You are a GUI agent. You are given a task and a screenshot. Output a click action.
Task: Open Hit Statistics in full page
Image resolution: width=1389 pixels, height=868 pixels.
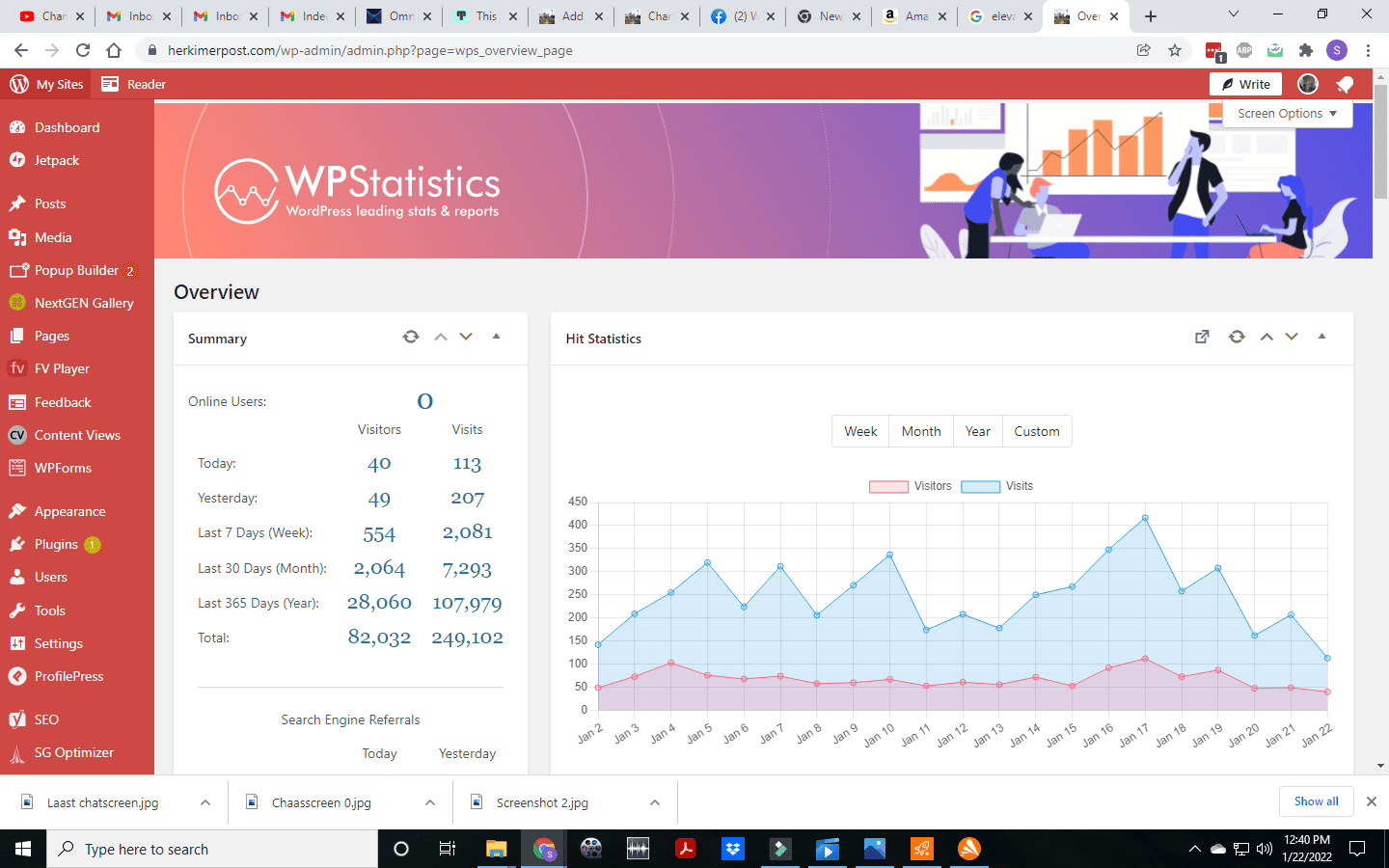point(1202,337)
